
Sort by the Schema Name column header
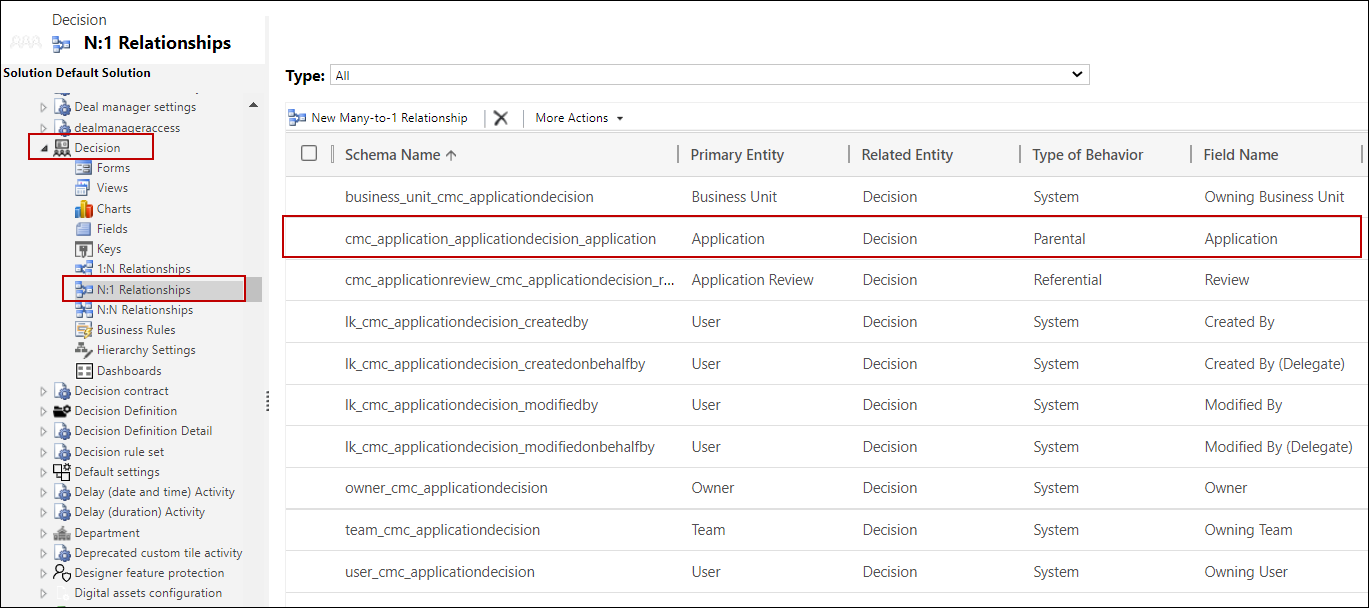pos(392,155)
